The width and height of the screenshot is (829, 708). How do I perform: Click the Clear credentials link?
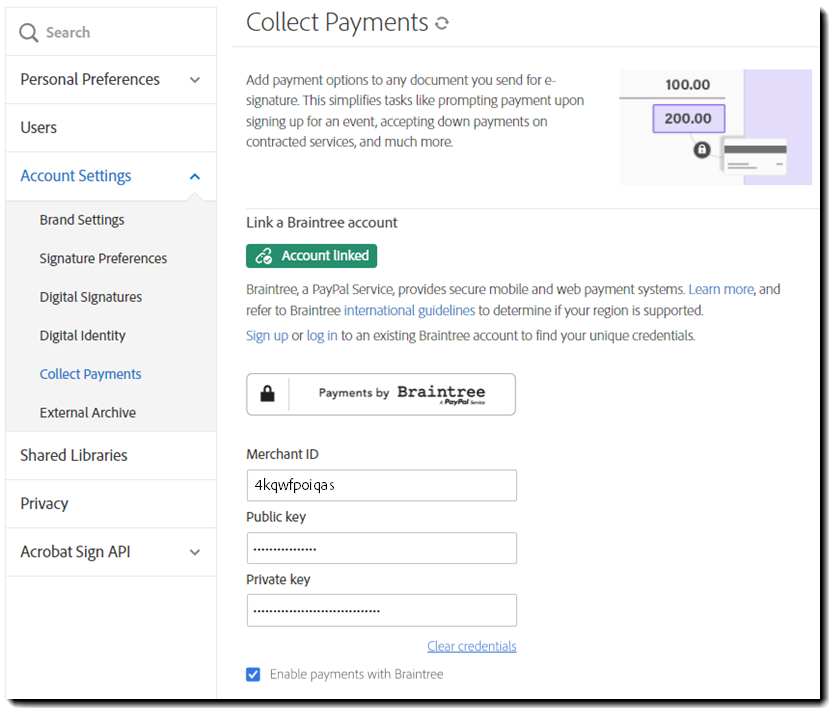[x=471, y=646]
